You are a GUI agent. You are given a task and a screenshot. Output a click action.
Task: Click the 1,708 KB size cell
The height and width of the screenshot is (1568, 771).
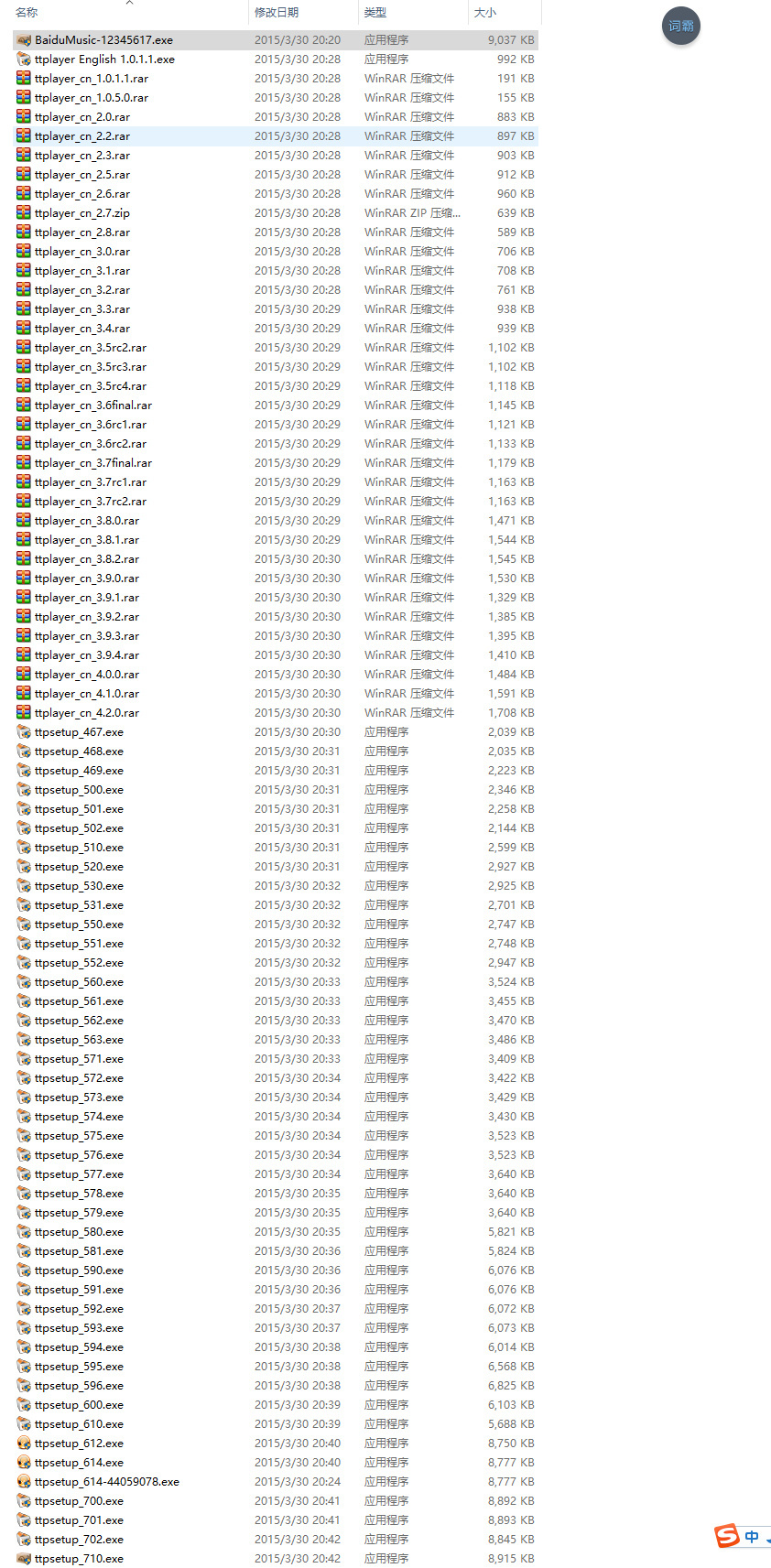[511, 713]
